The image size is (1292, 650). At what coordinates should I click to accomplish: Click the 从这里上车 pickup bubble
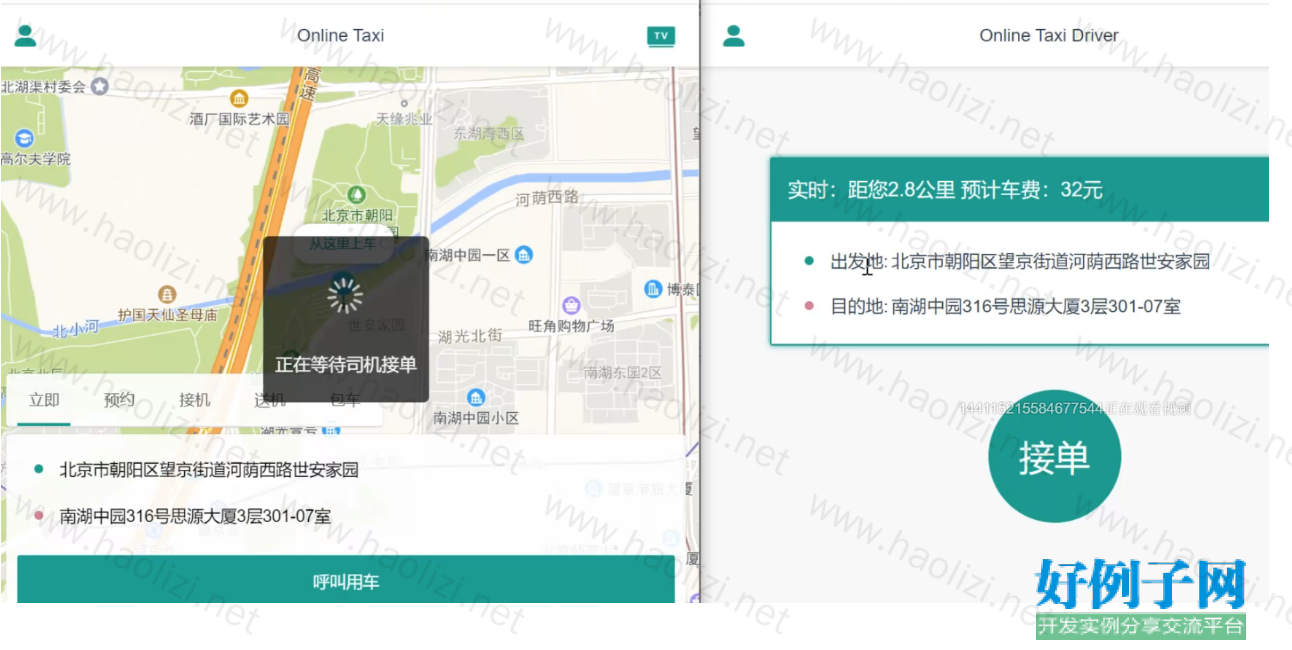pos(342,244)
